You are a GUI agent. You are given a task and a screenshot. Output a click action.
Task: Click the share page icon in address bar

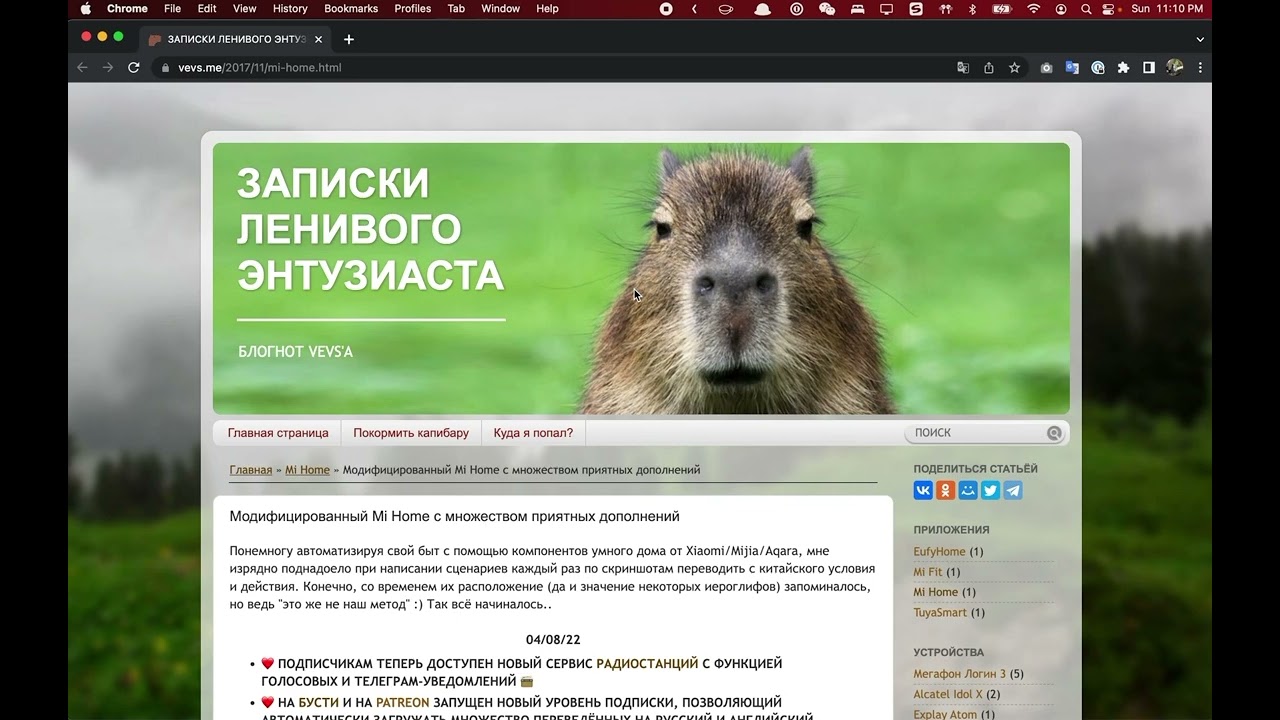tap(989, 67)
